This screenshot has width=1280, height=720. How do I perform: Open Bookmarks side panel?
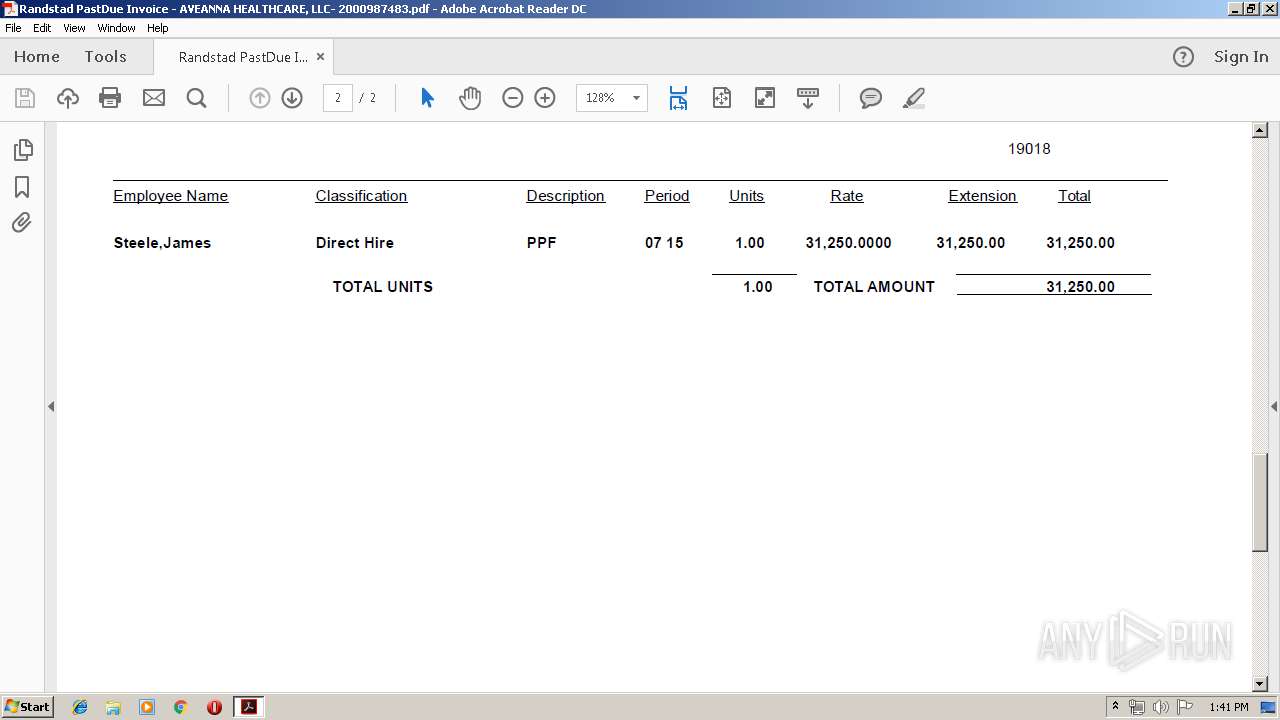pyautogui.click(x=22, y=187)
